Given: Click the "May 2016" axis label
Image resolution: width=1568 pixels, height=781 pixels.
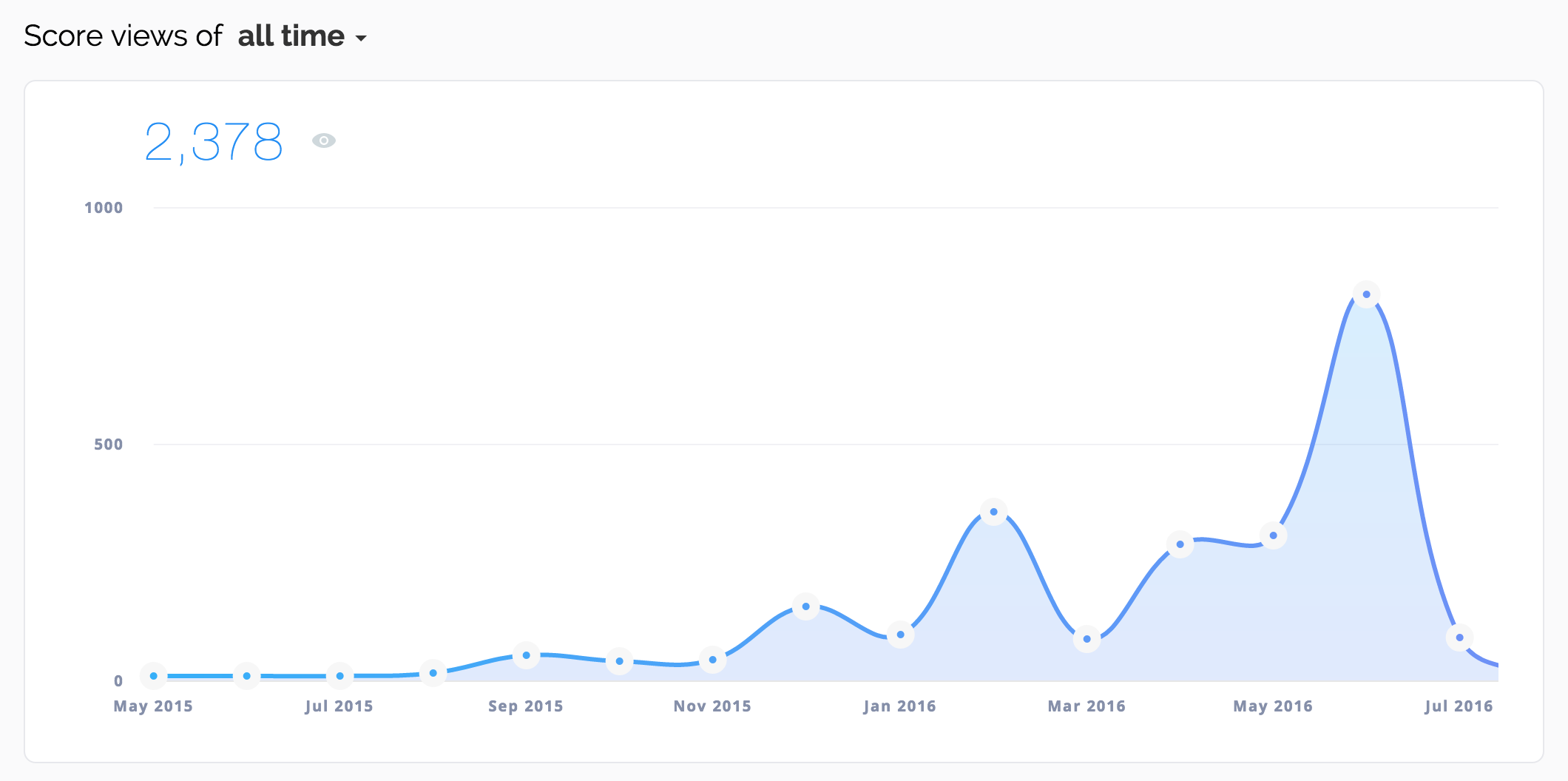Looking at the screenshot, I should 1273,706.
